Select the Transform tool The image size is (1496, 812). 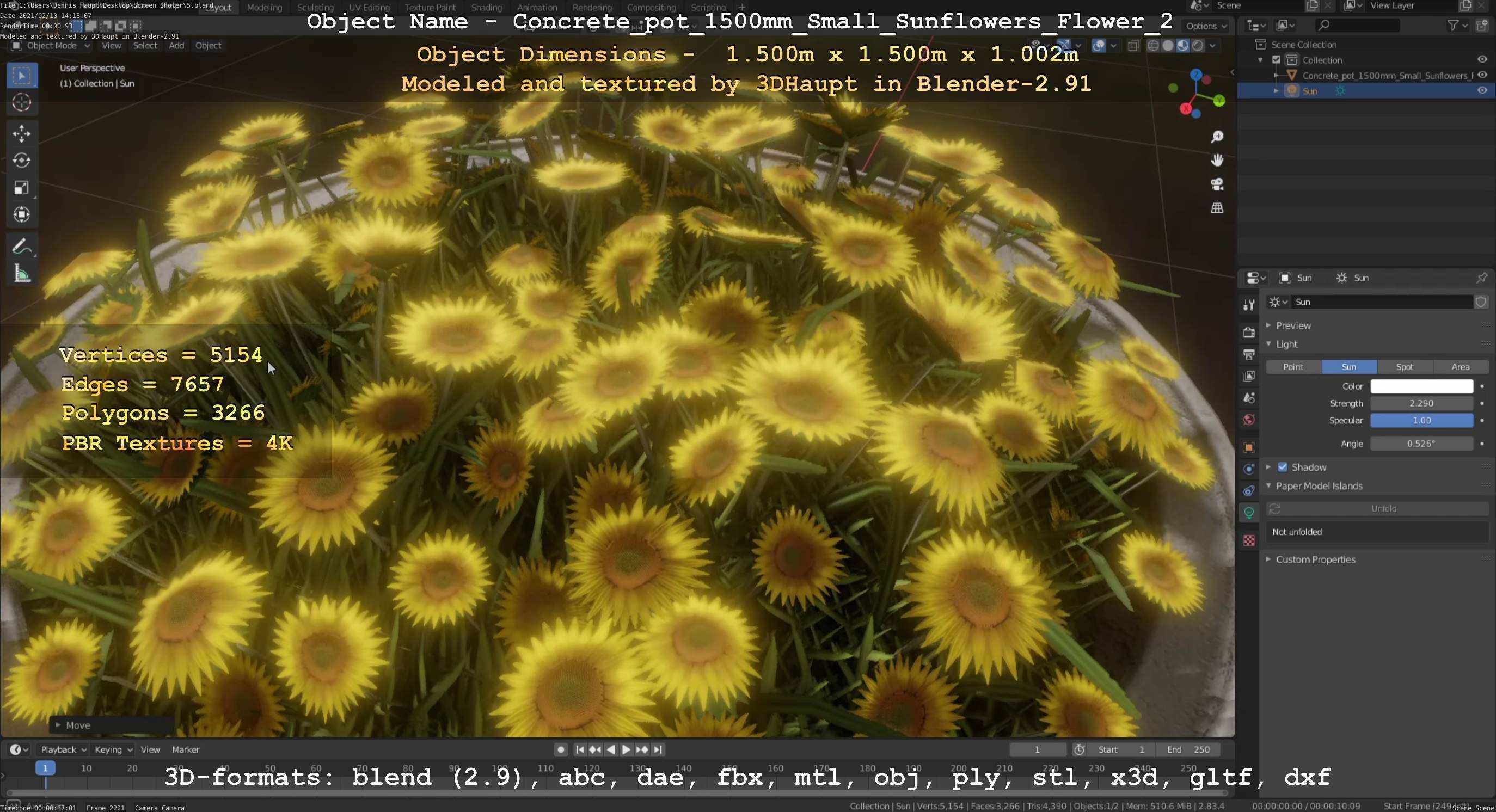pos(22,214)
